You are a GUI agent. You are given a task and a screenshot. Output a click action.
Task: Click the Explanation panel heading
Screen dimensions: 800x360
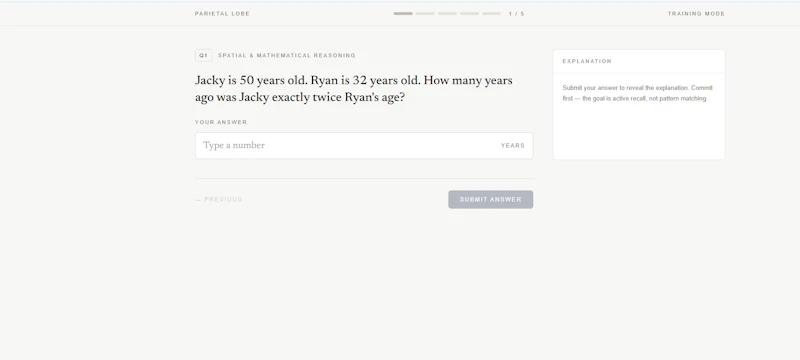point(587,61)
